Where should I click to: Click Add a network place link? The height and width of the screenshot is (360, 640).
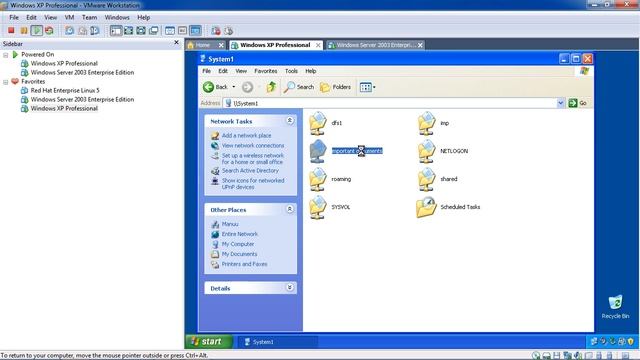[246, 136]
